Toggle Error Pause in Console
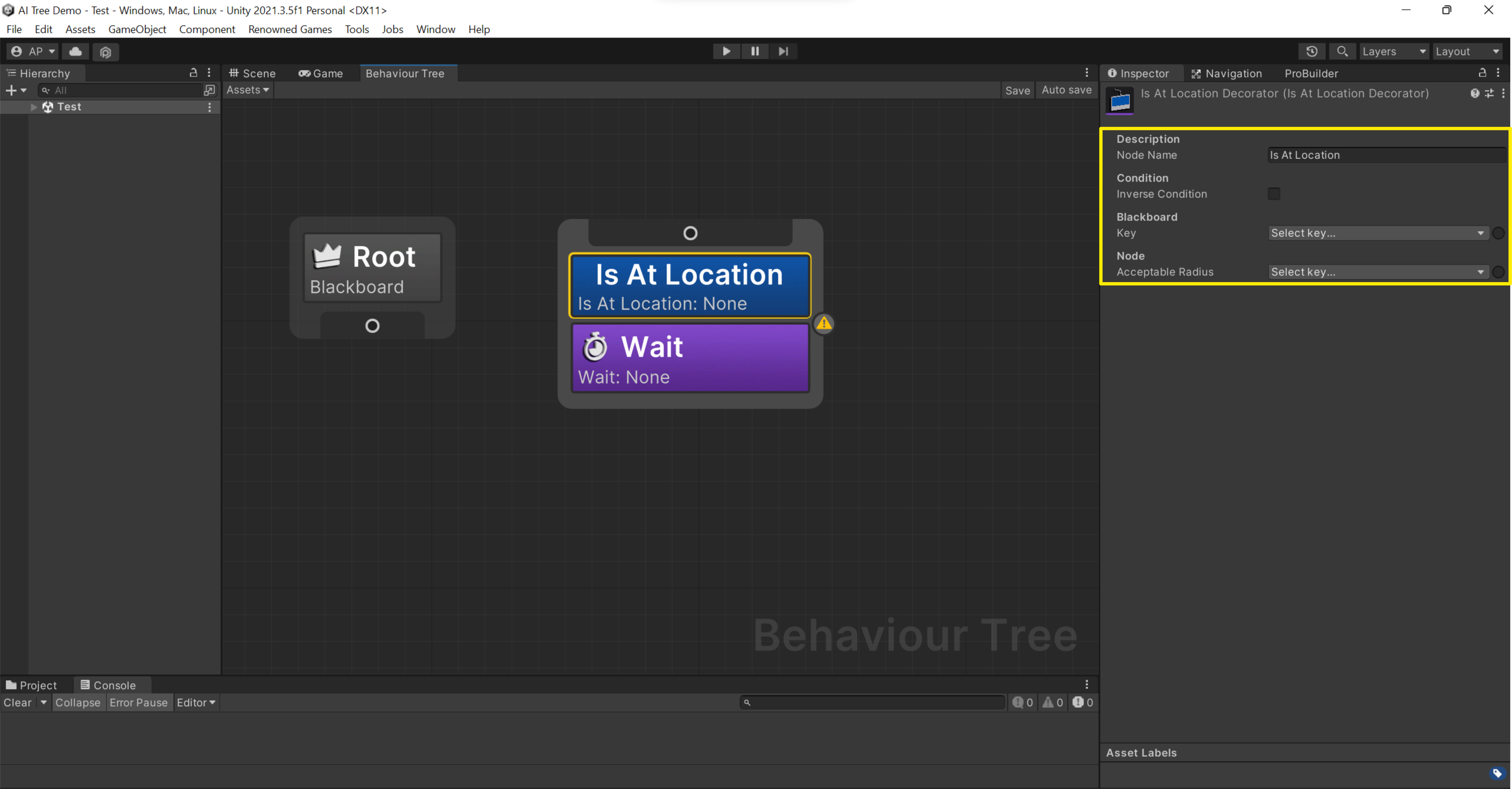 (138, 703)
